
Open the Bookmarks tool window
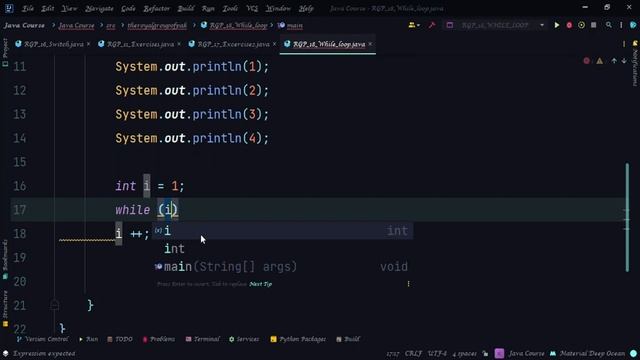tap(5, 260)
